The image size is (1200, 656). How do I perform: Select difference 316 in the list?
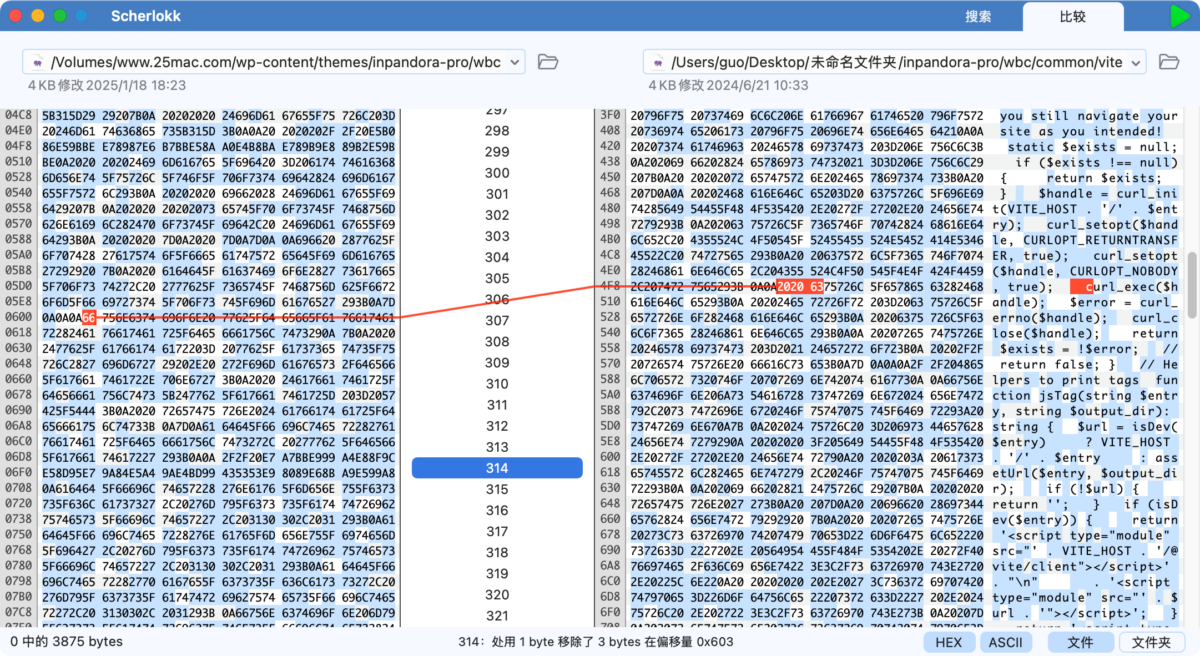pyautogui.click(x=497, y=510)
